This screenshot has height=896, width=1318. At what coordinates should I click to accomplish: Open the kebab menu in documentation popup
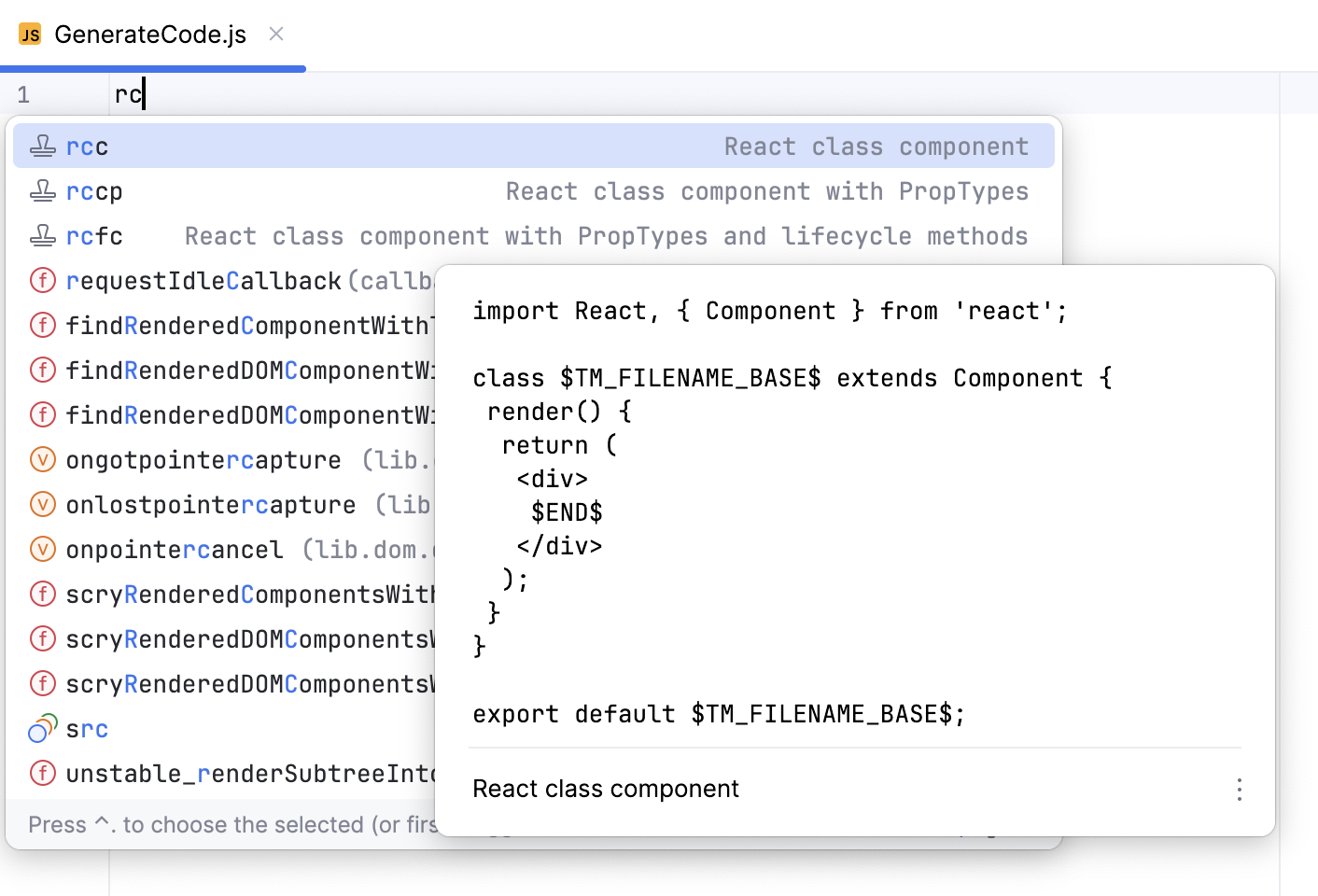point(1239,789)
